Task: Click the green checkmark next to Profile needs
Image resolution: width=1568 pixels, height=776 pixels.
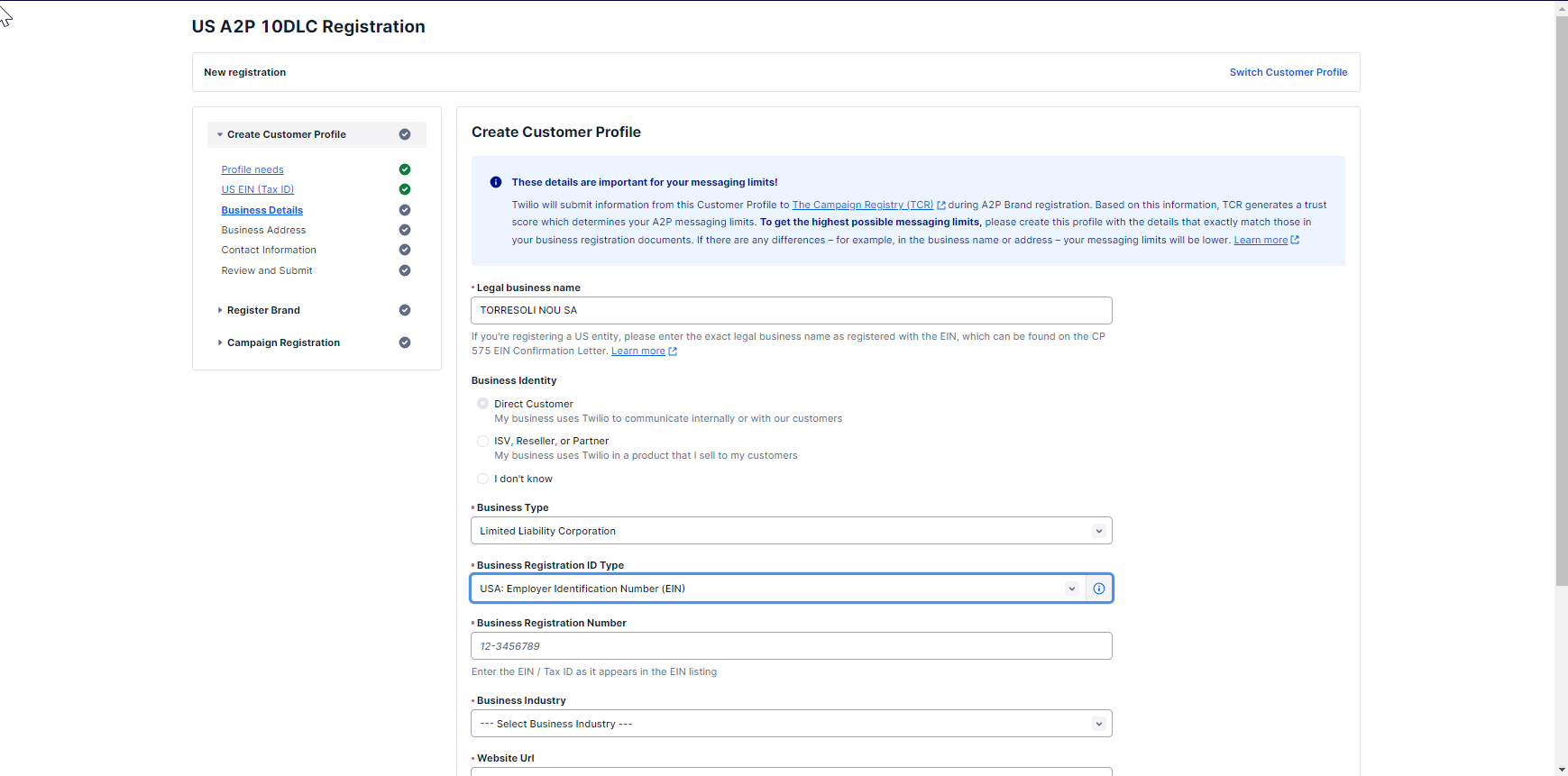Action: (405, 169)
